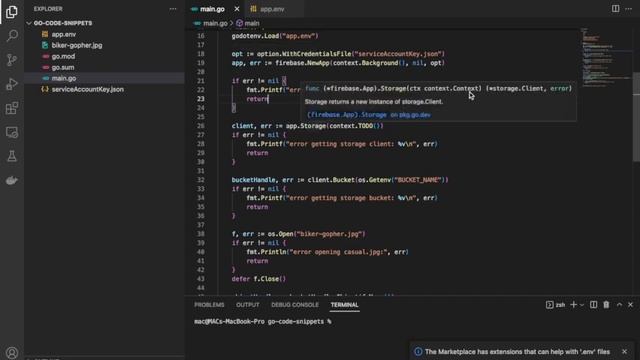Screen dimensions: 640x360
Task: Click the app.Storage(context.TODO()) line
Action: pos(307,126)
